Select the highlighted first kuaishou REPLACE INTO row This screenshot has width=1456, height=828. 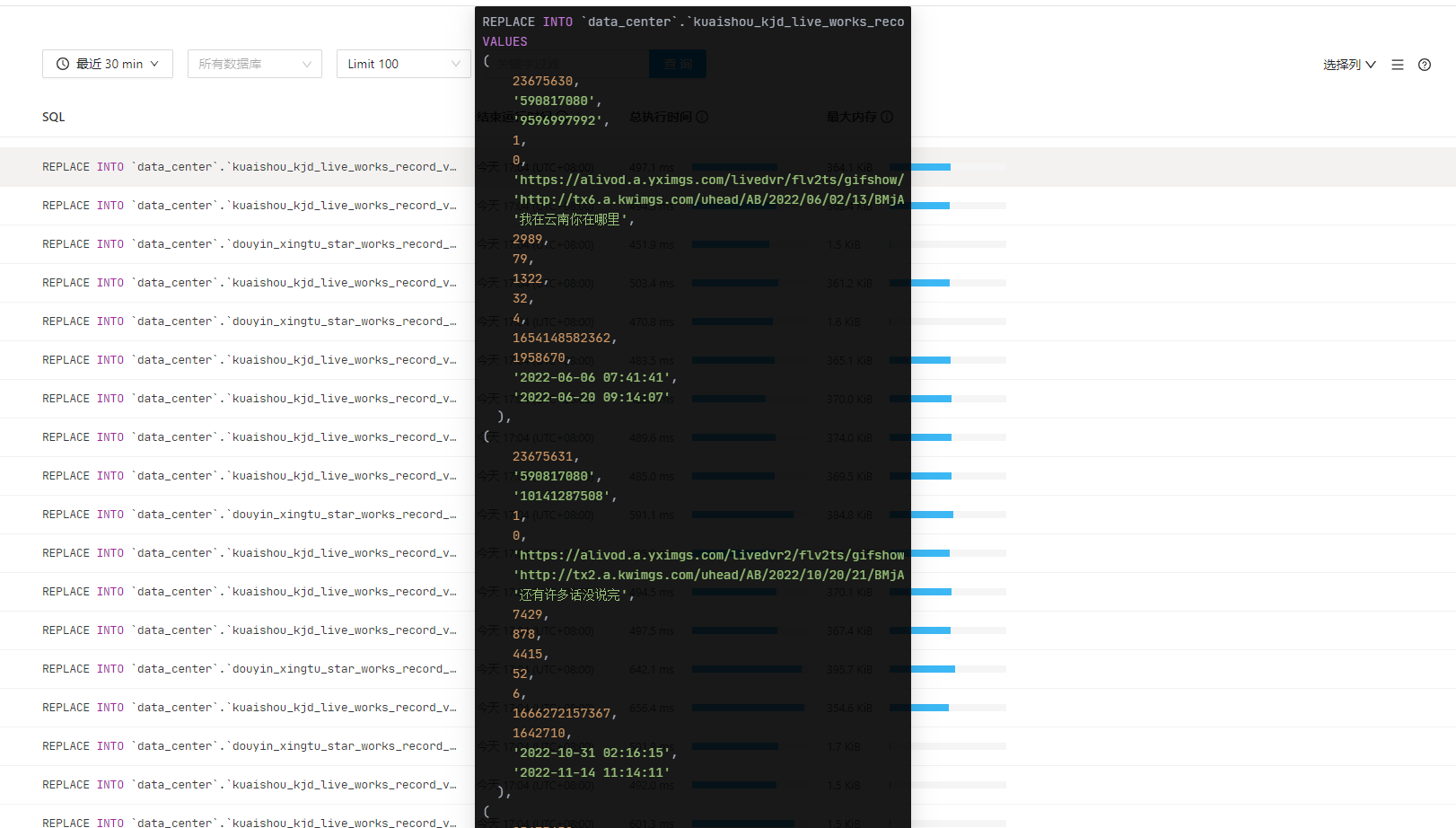point(249,167)
